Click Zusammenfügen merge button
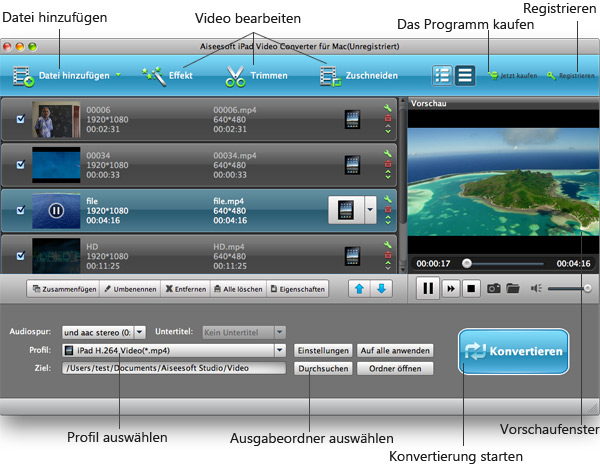The width and height of the screenshot is (600, 468). (64, 289)
